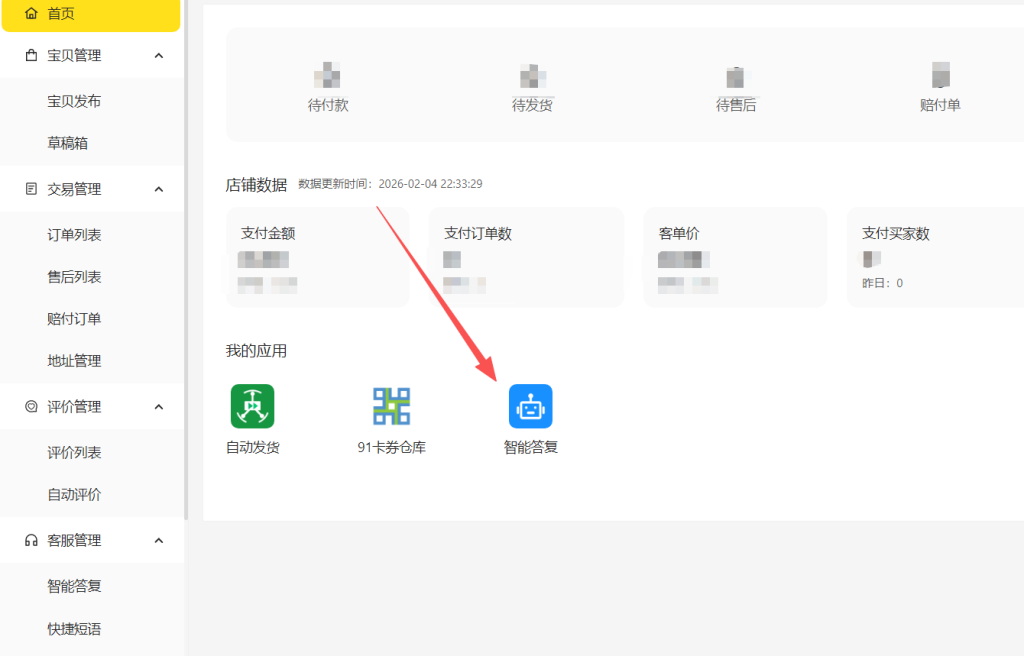Click the 客服管理 headset icon
This screenshot has width=1024, height=656.
click(x=31, y=541)
